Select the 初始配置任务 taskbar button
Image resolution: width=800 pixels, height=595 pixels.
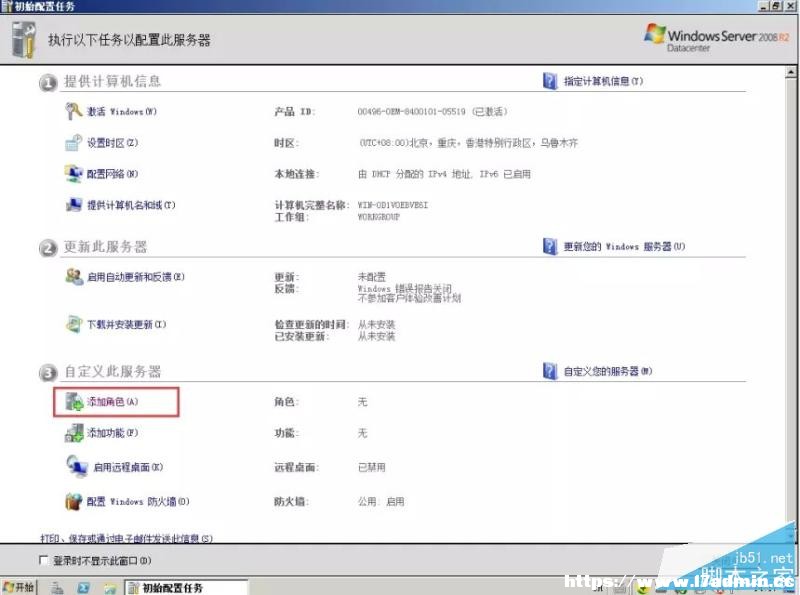pyautogui.click(x=186, y=588)
